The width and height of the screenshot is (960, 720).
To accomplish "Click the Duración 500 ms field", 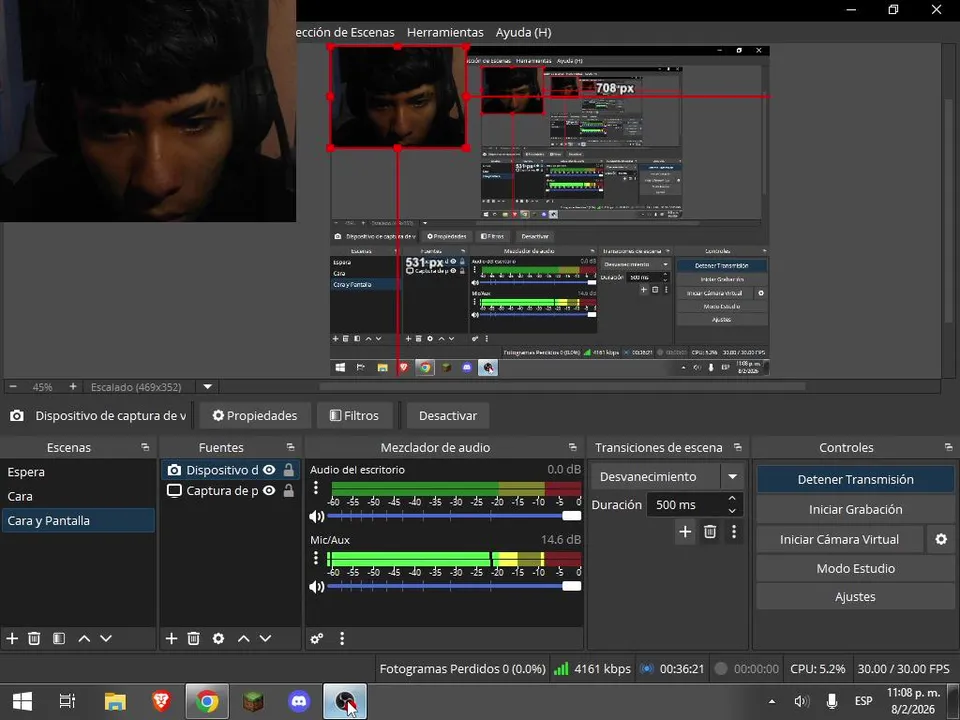I will [695, 504].
